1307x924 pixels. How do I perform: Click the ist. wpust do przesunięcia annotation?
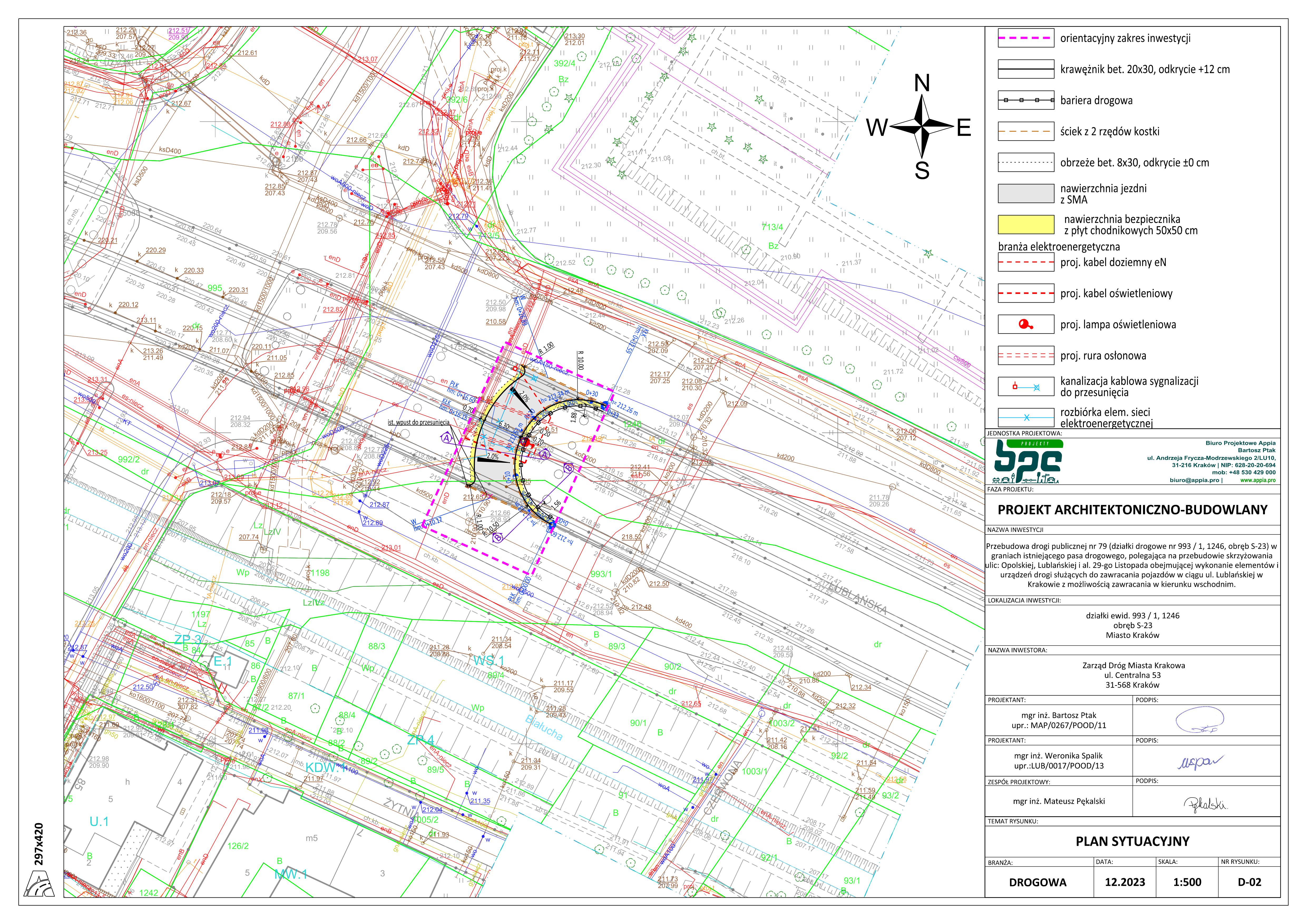418,423
